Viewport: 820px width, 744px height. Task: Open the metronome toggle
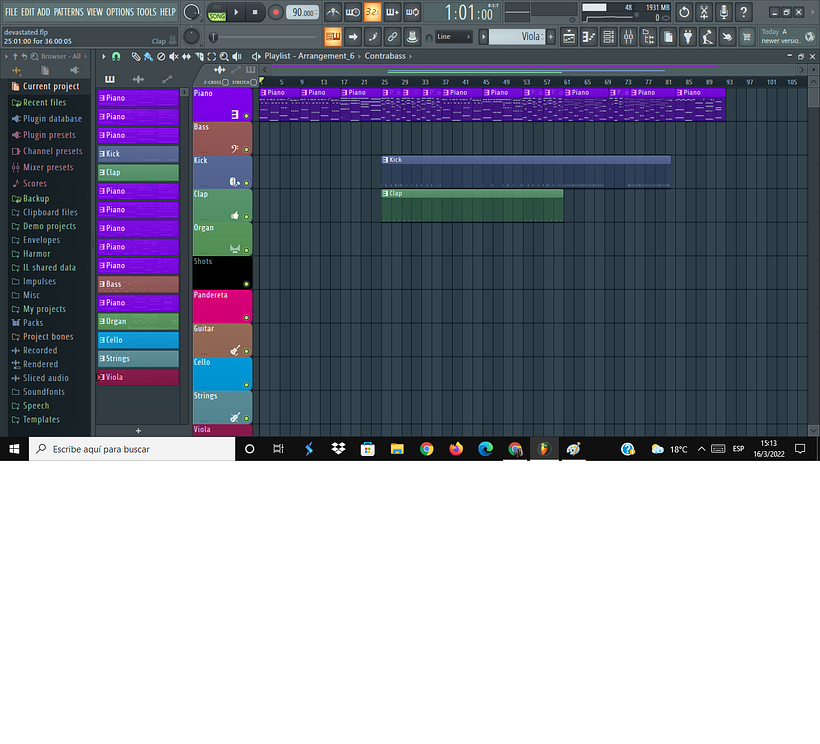click(333, 12)
